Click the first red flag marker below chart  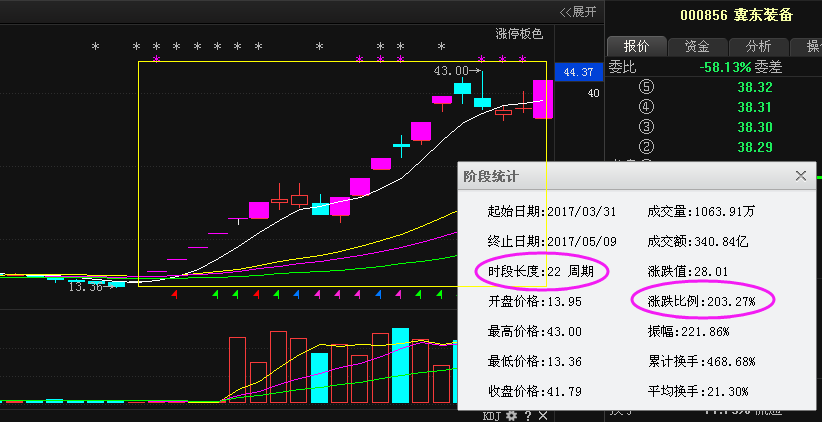tap(176, 295)
